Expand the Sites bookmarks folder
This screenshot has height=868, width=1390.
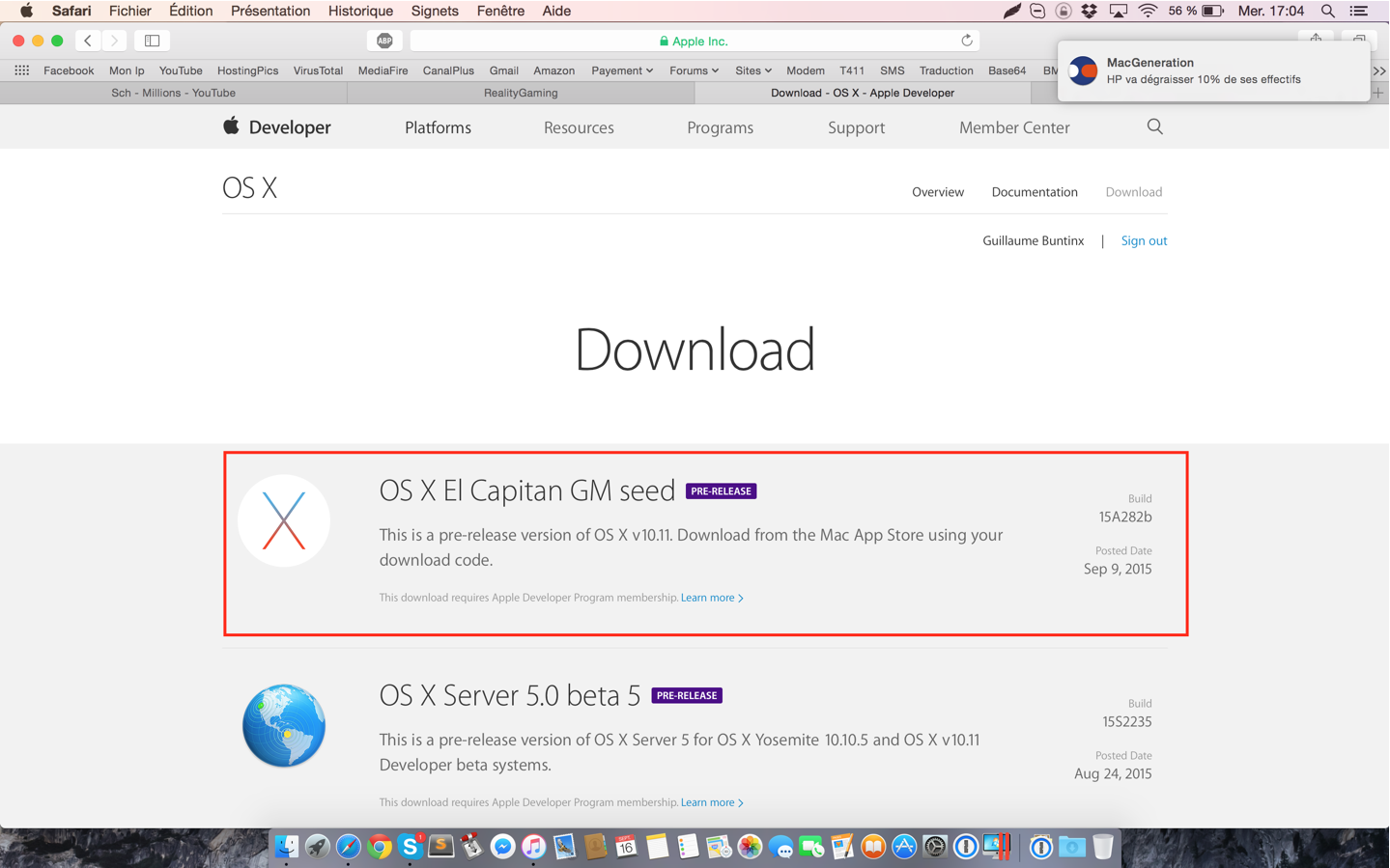pos(753,70)
